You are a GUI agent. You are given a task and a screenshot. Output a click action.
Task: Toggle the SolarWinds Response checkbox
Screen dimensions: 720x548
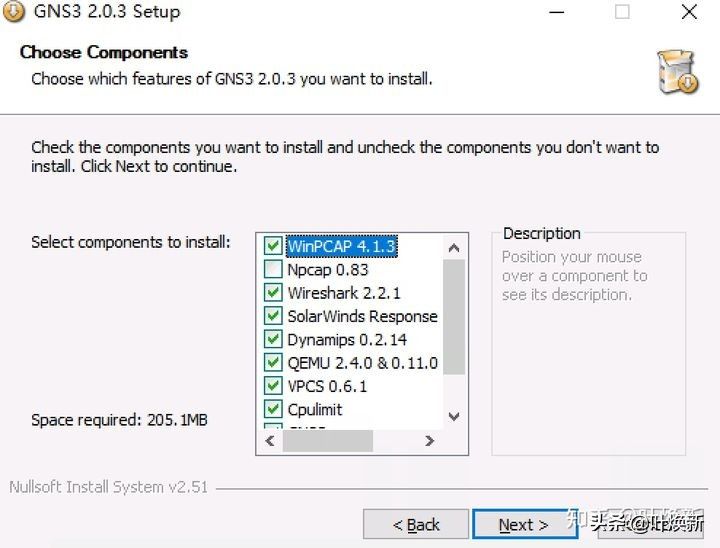point(272,316)
